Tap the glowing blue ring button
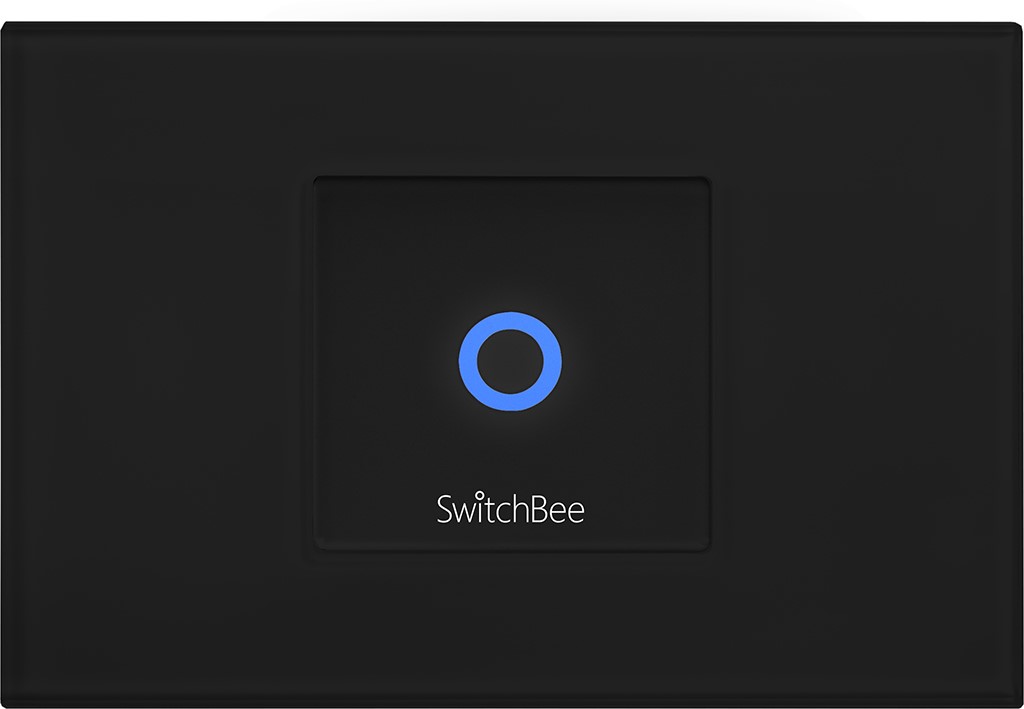Viewport: 1024px width, 709px height. [510, 362]
